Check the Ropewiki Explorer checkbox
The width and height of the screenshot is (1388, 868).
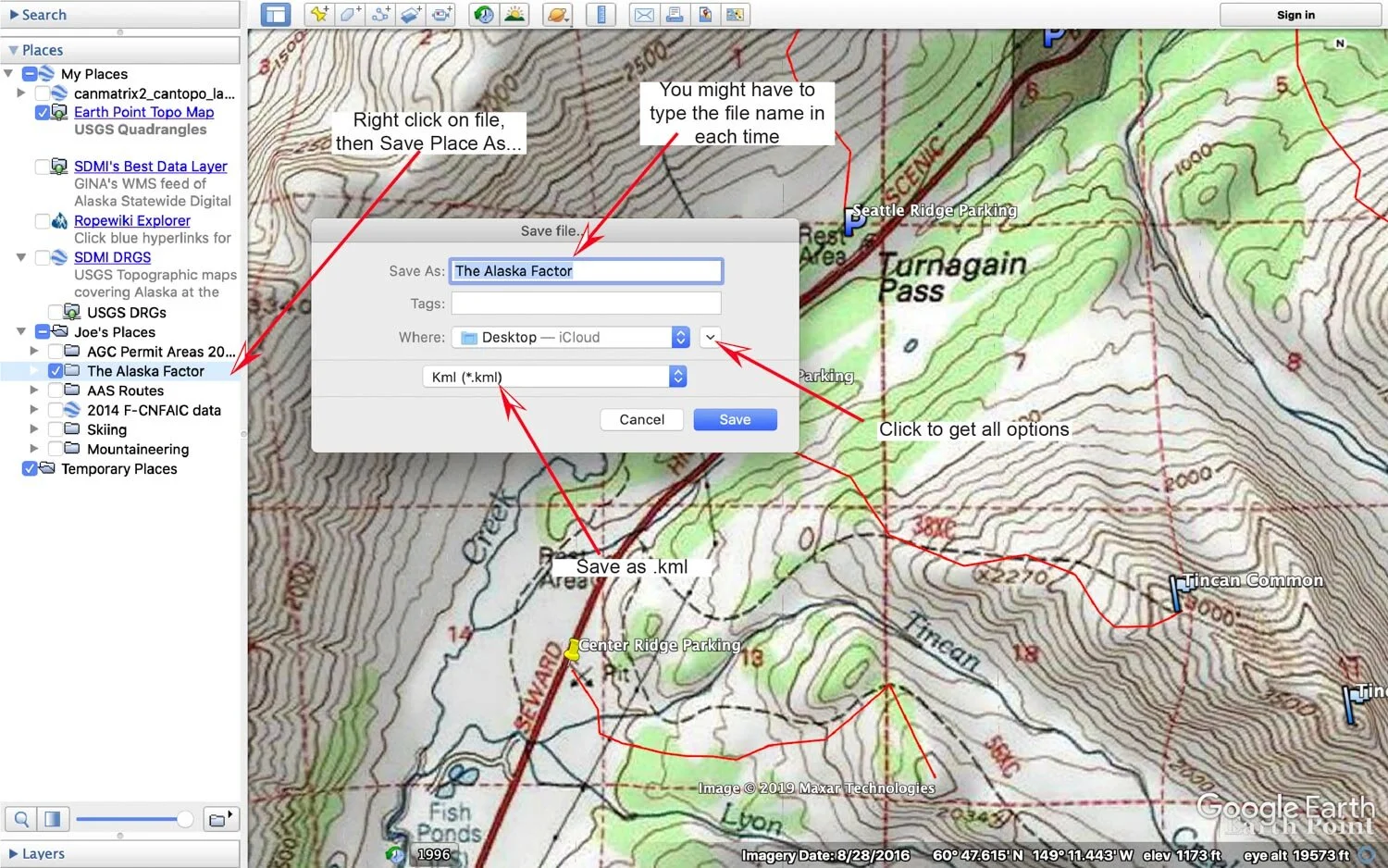tap(43, 221)
